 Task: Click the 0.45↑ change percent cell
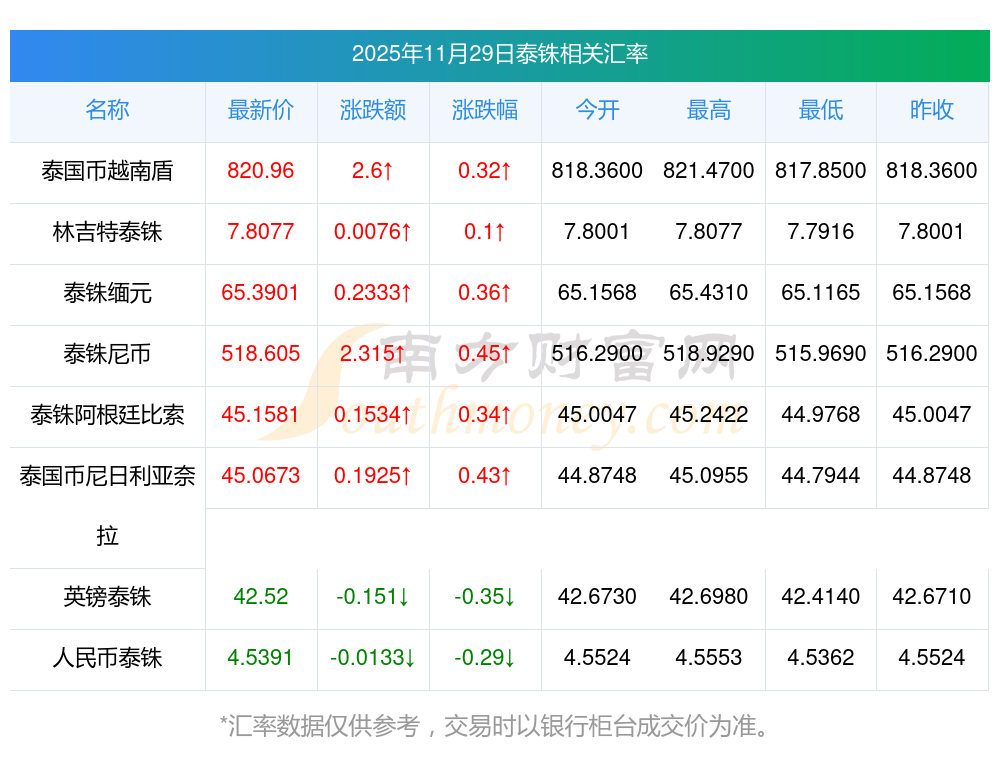pyautogui.click(x=485, y=354)
